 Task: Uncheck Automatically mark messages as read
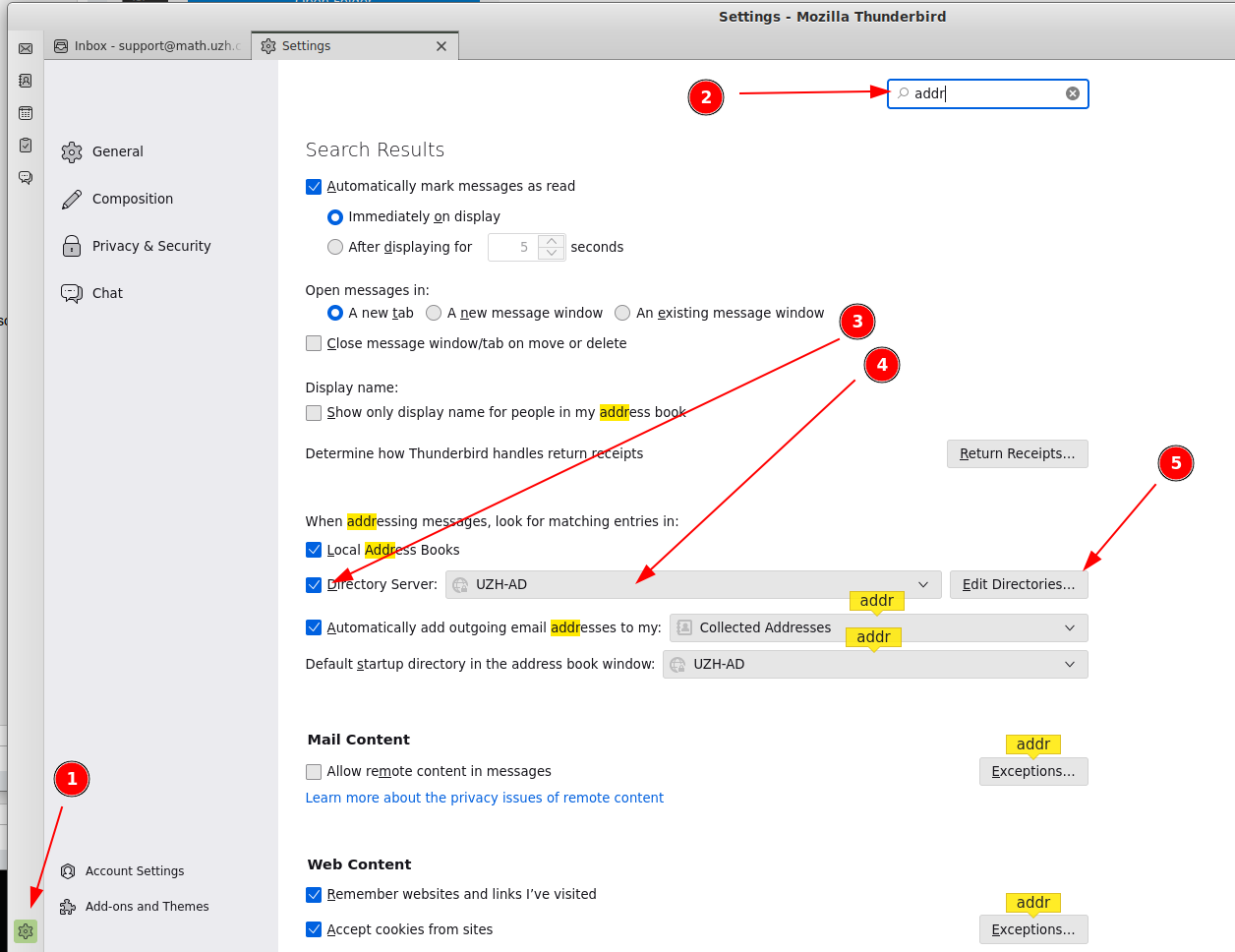(314, 187)
